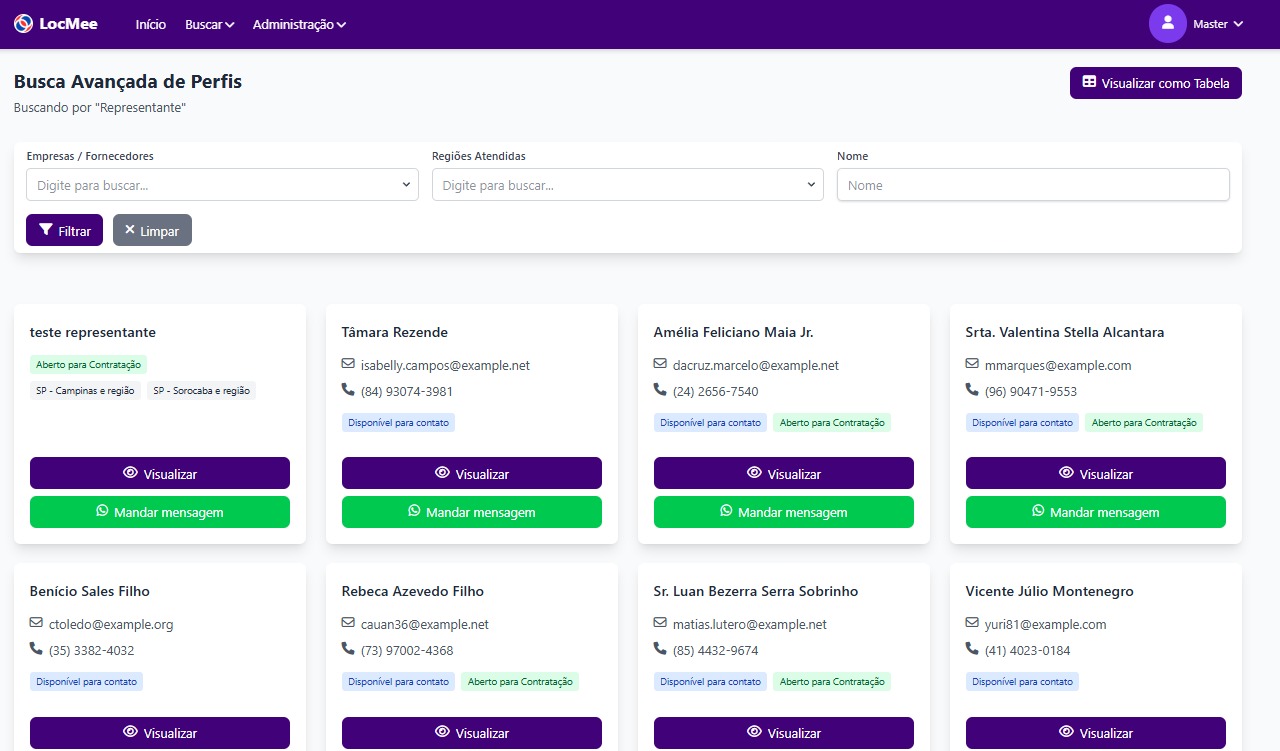This screenshot has width=1280, height=751.
Task: Switch to table view with Visualizar como Tabela
Action: point(1155,83)
